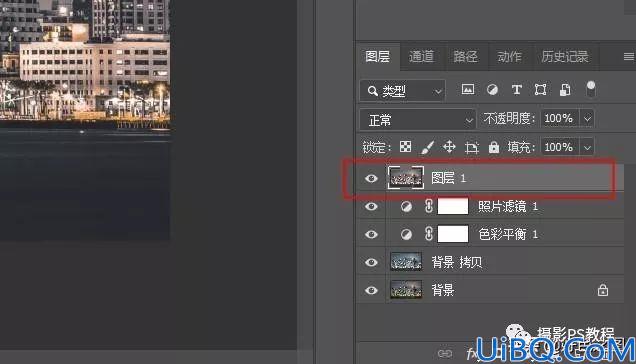Toggle the layer filtering on/off switch

coord(591,88)
